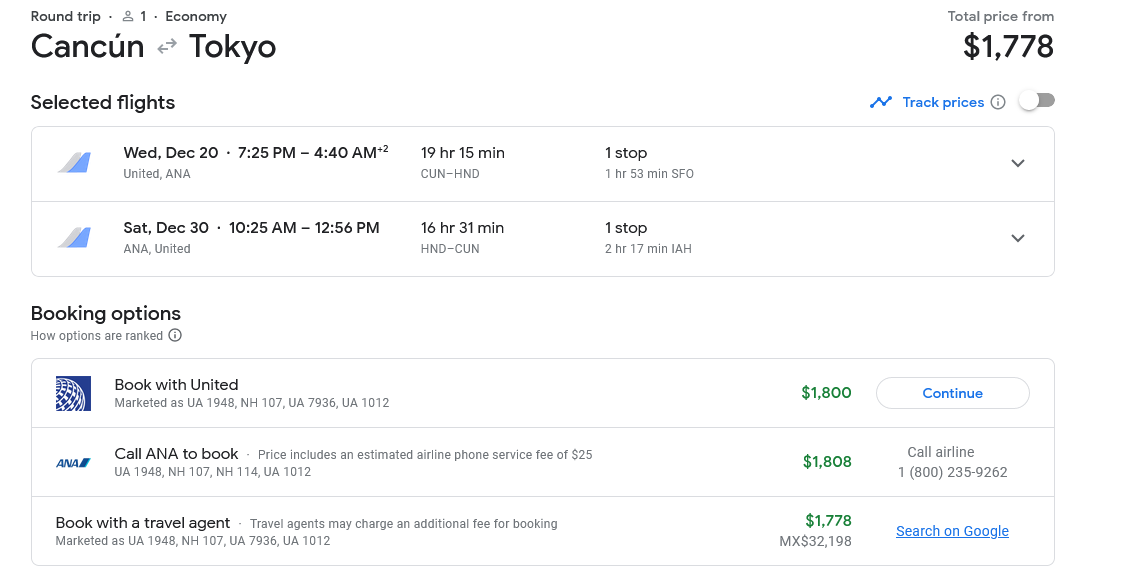Click the Economy class label
This screenshot has width=1140, height=570.
(196, 16)
